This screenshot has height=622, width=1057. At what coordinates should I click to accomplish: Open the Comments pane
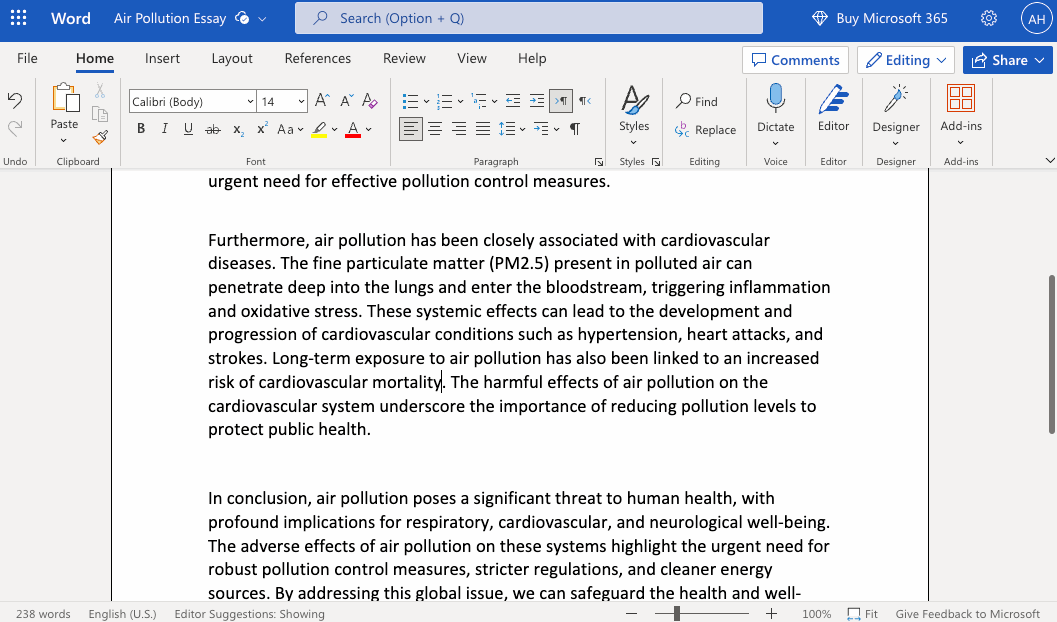795,60
